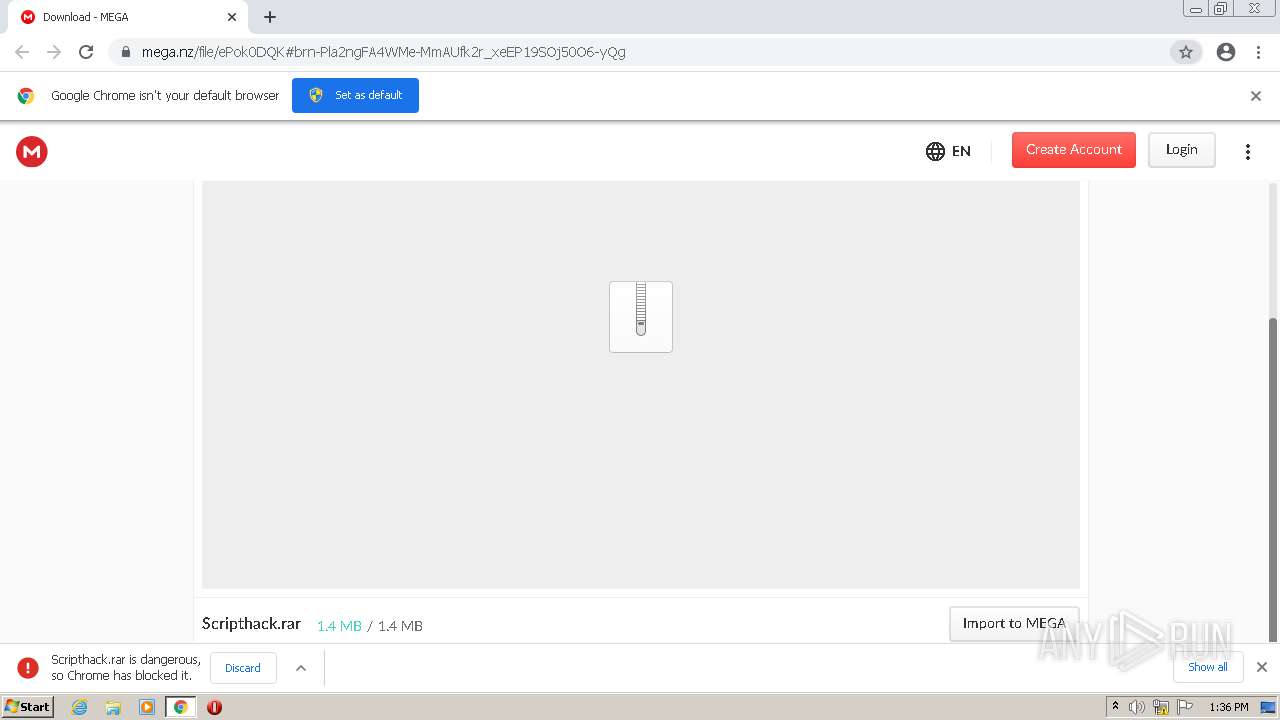Click the Scripthack.rar file name
Image resolution: width=1280 pixels, height=720 pixels.
tap(251, 623)
